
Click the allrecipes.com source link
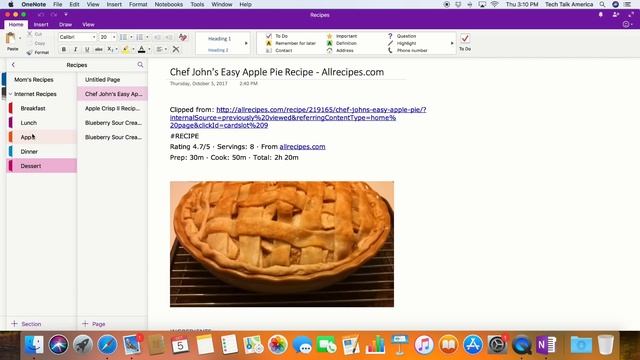click(302, 147)
